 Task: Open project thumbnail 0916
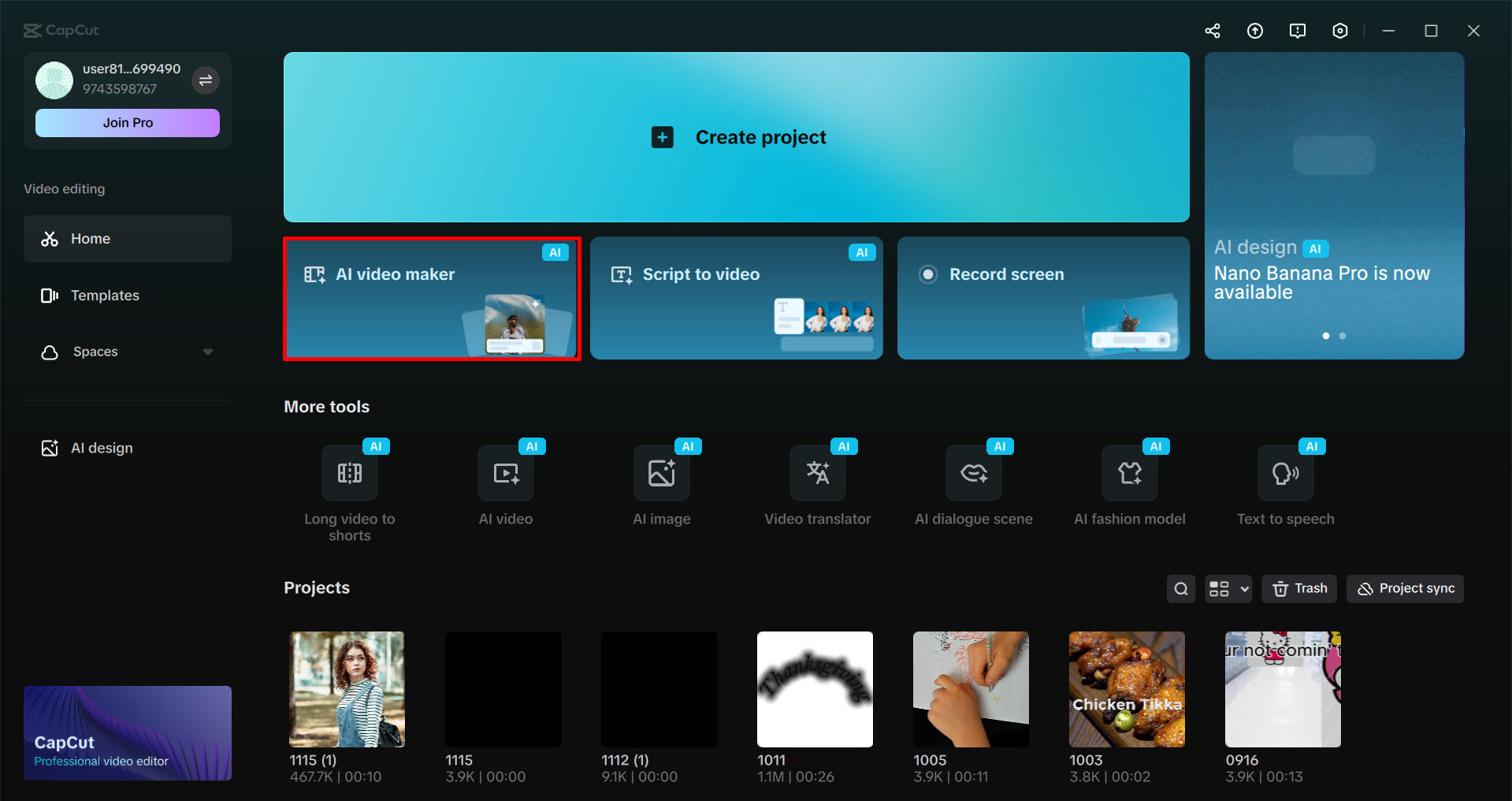tap(1283, 689)
